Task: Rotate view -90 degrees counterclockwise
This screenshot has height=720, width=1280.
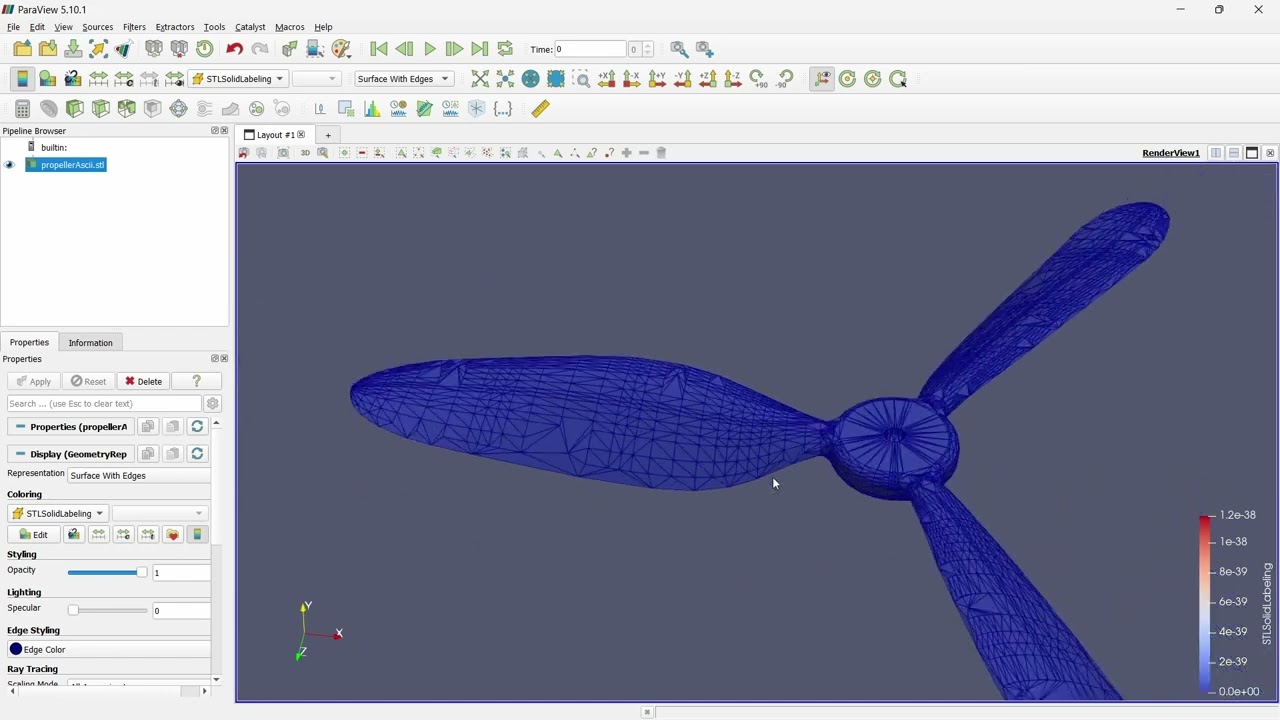Action: 785,79
